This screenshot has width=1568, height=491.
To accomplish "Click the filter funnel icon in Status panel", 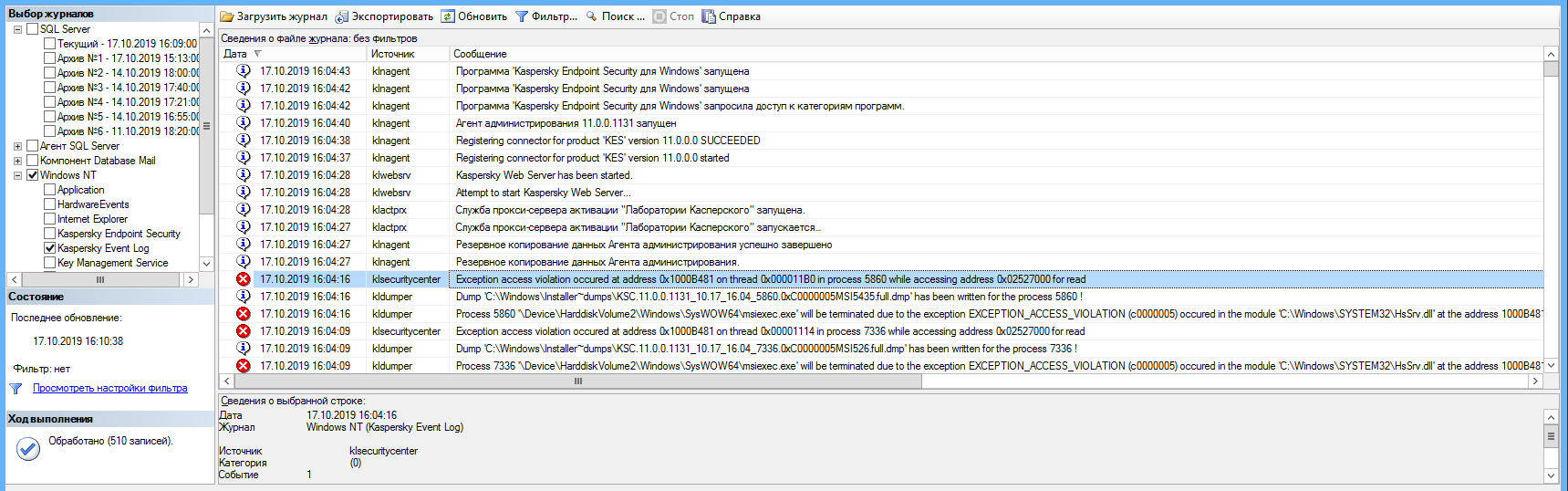I will (x=16, y=389).
